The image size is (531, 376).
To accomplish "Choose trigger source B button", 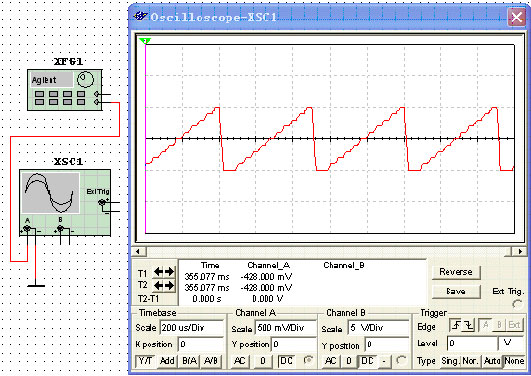I will click(499, 325).
